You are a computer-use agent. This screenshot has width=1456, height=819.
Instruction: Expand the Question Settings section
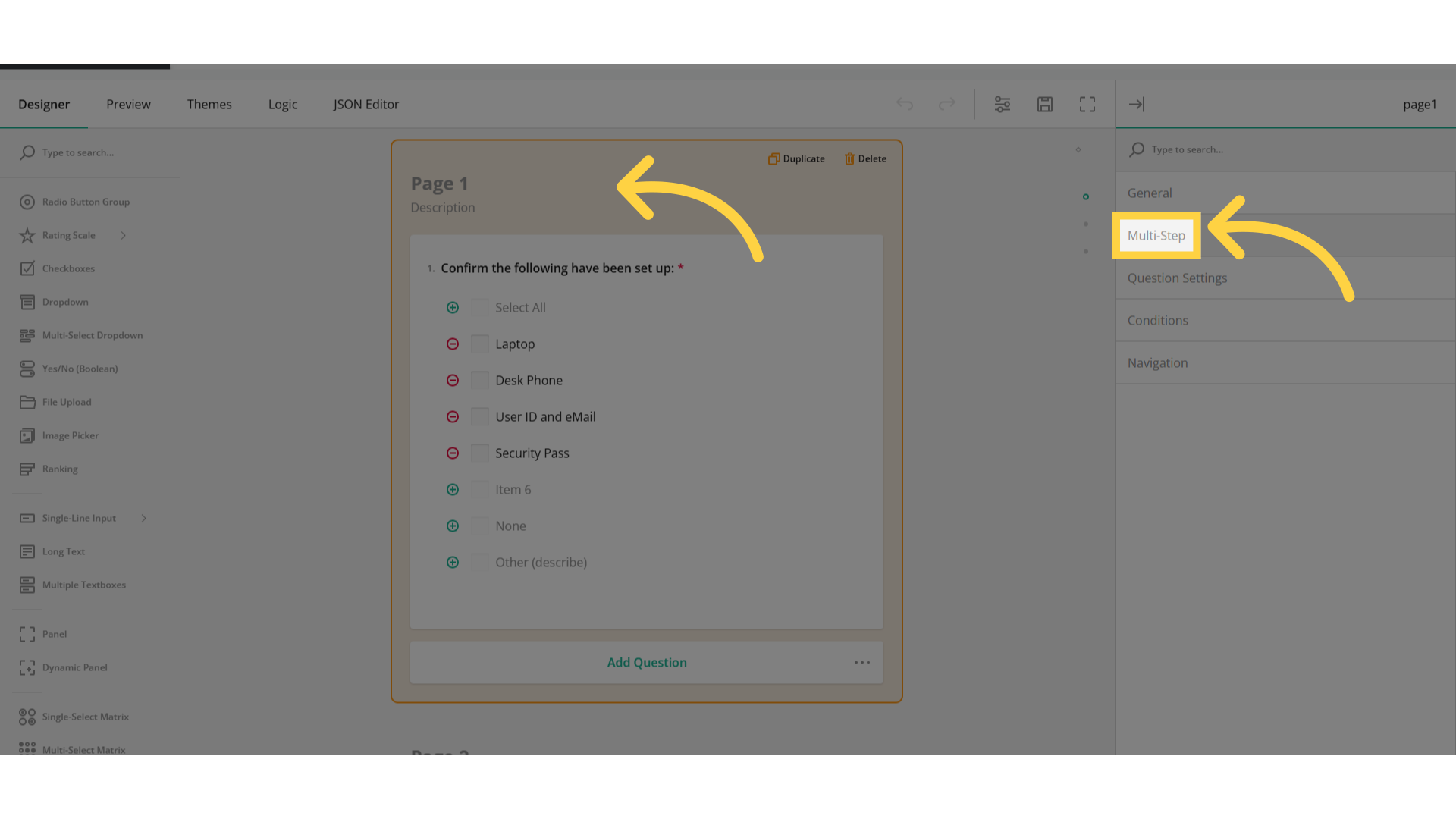coord(1285,278)
